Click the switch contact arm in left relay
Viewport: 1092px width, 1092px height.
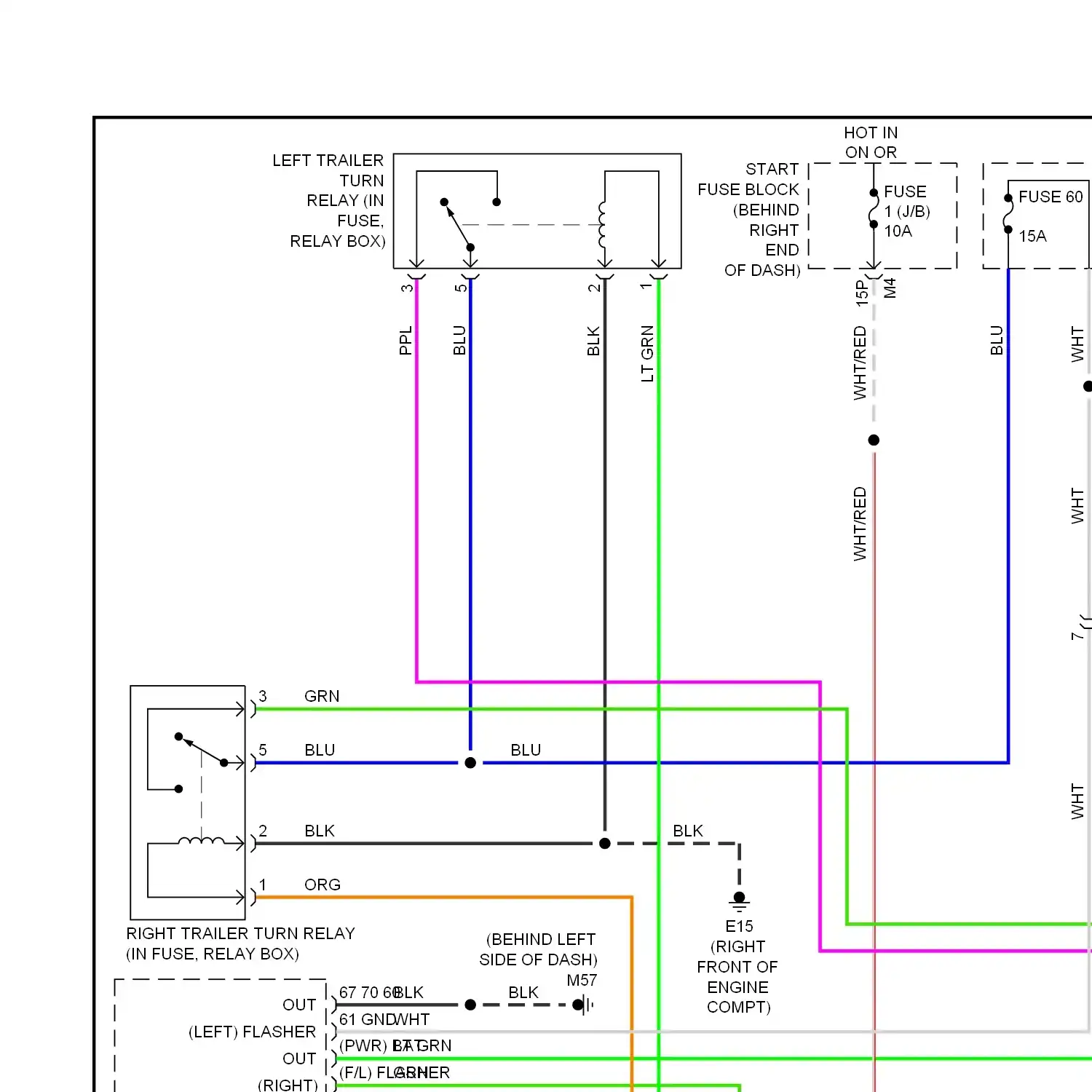[457, 225]
